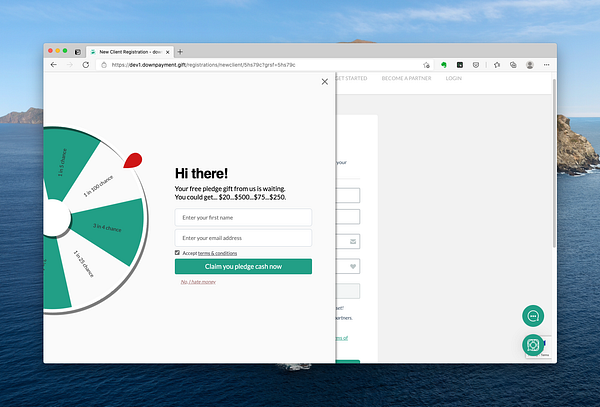Viewport: 600px width, 407px height.
Task: Open a new browser tab
Action: coord(180,52)
